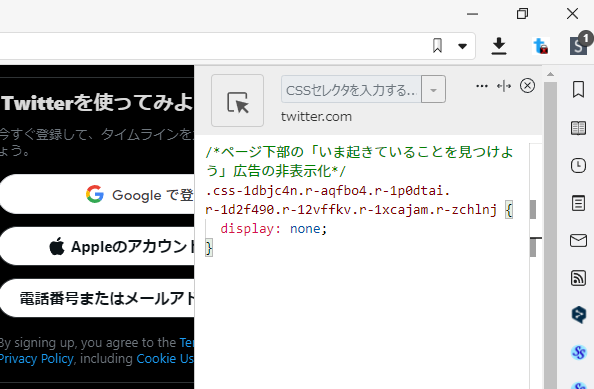
Task: Open the sidebar bookmarks icon
Action: 578,90
